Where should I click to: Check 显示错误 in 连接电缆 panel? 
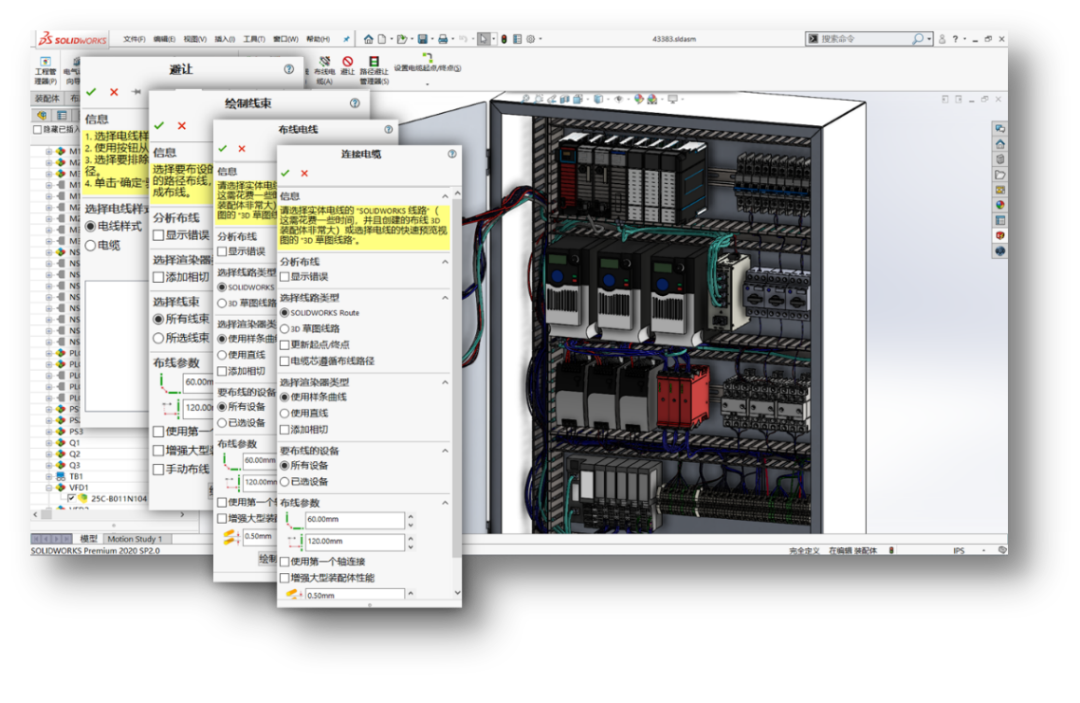click(x=284, y=277)
